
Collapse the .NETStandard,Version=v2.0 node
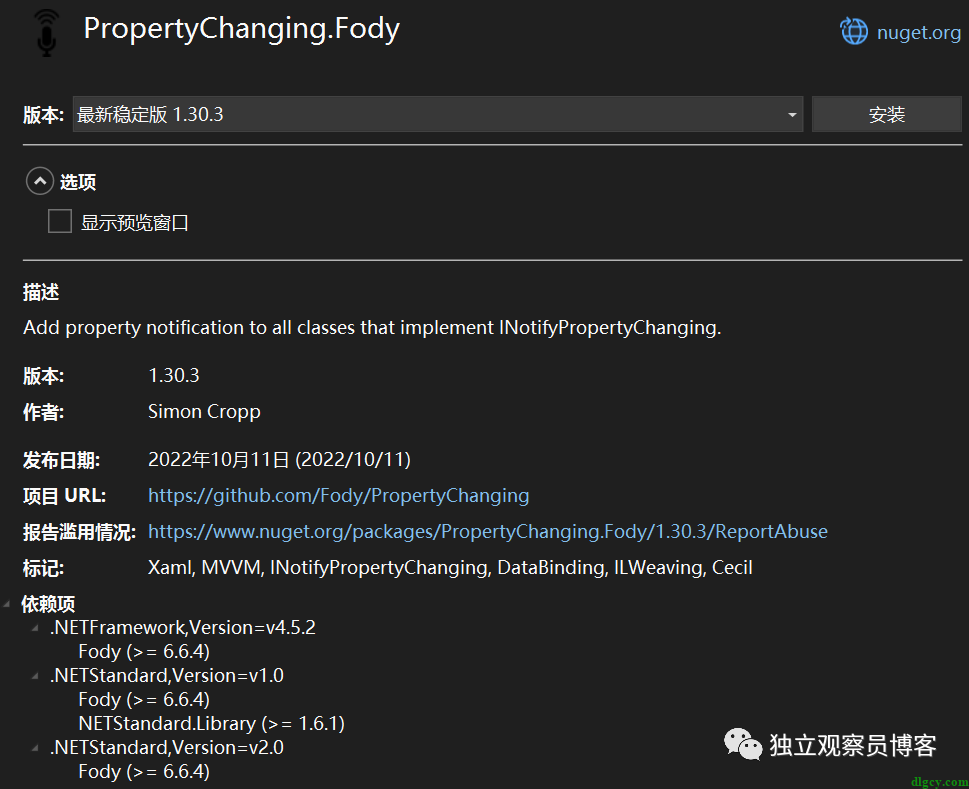(x=35, y=748)
